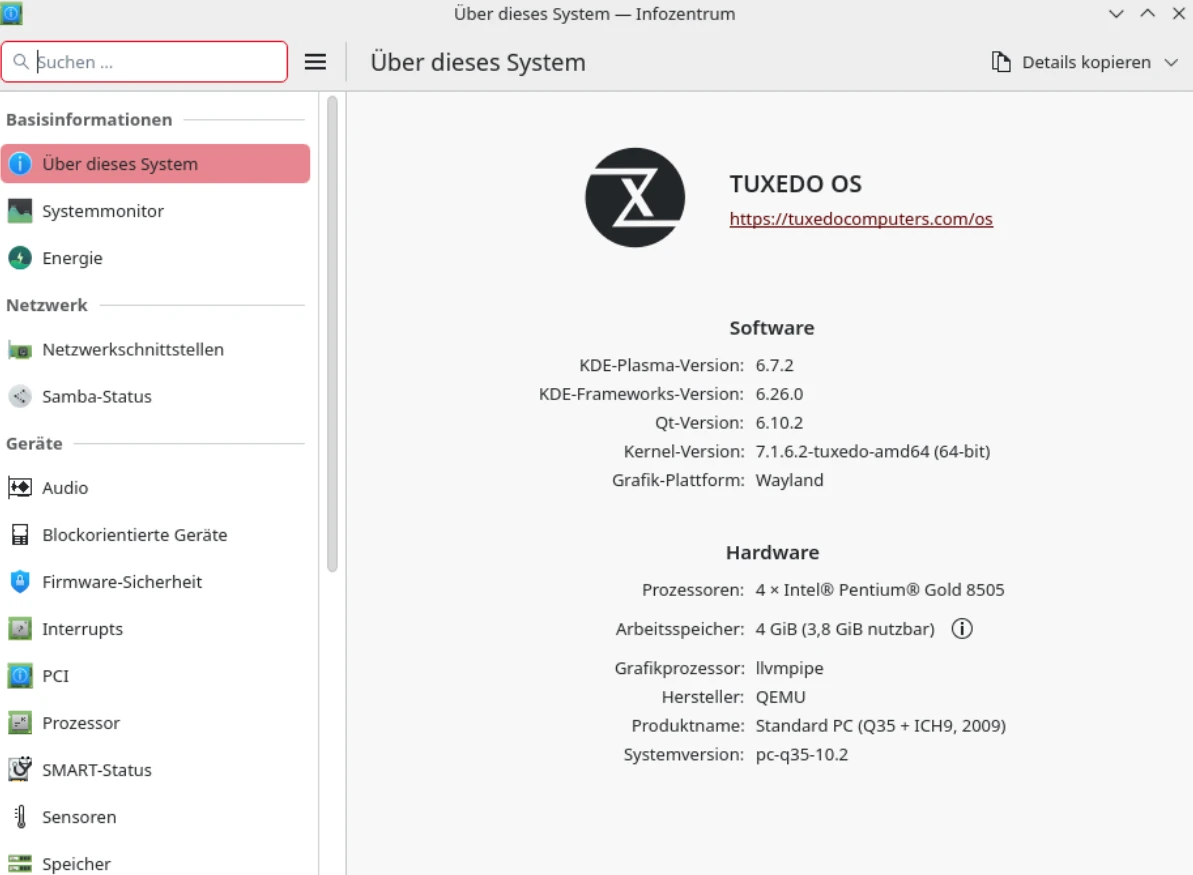Click the info icon next to Arbeitsspeicher
Image resolution: width=1193 pixels, height=875 pixels.
(x=962, y=628)
